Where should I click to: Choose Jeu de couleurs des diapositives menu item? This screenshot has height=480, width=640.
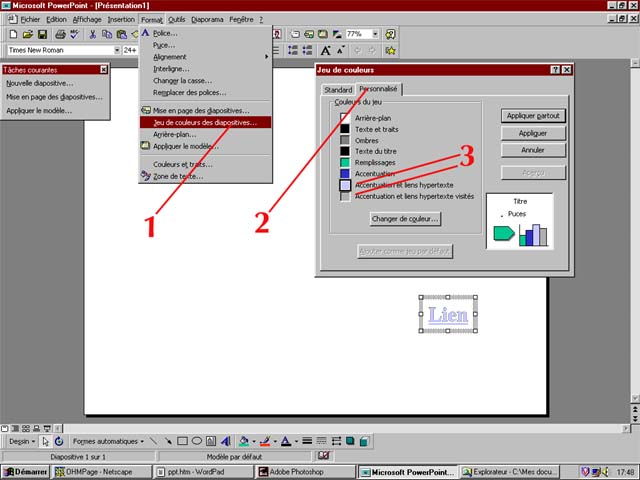(204, 122)
